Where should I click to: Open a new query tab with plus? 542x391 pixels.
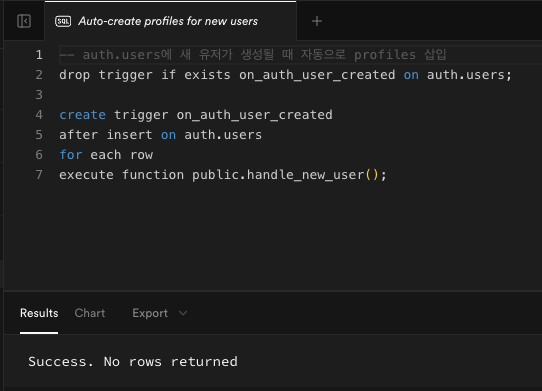coord(317,21)
